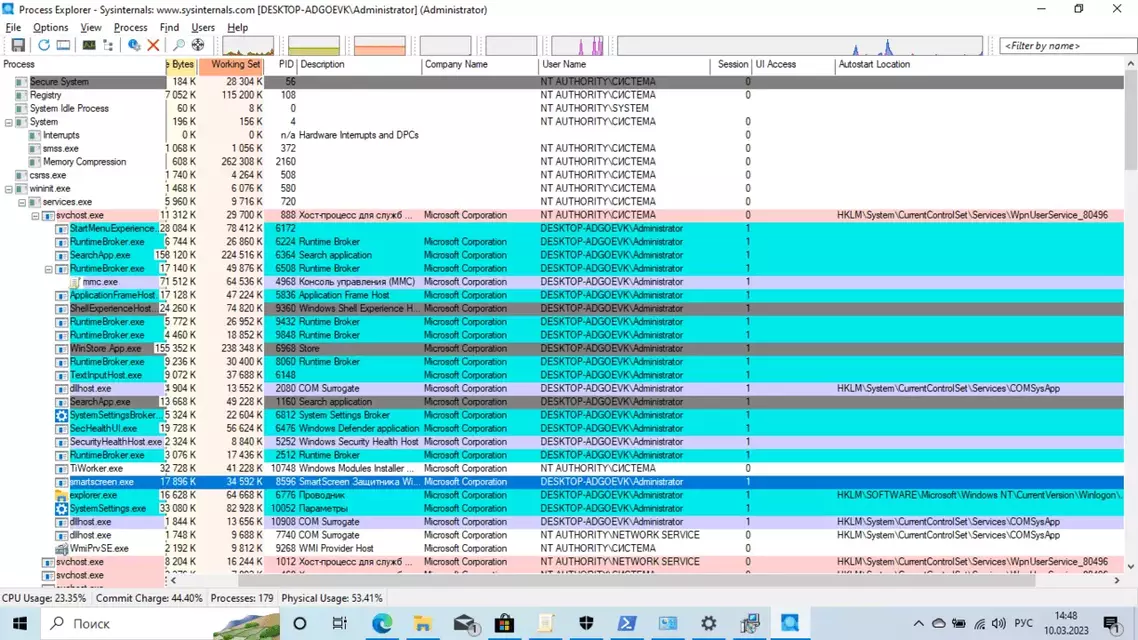Click the yellow commit history graph
Image resolution: width=1138 pixels, height=640 pixels.
tap(314, 46)
